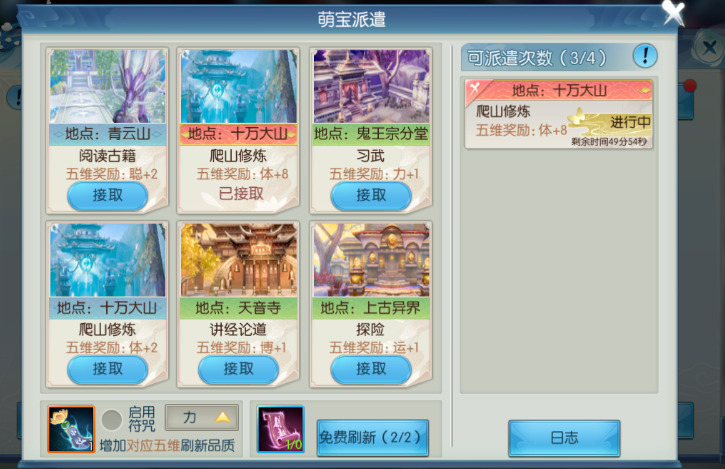Accept the 阅读古籍 task at 青云山
The height and width of the screenshot is (469, 725).
point(107,196)
